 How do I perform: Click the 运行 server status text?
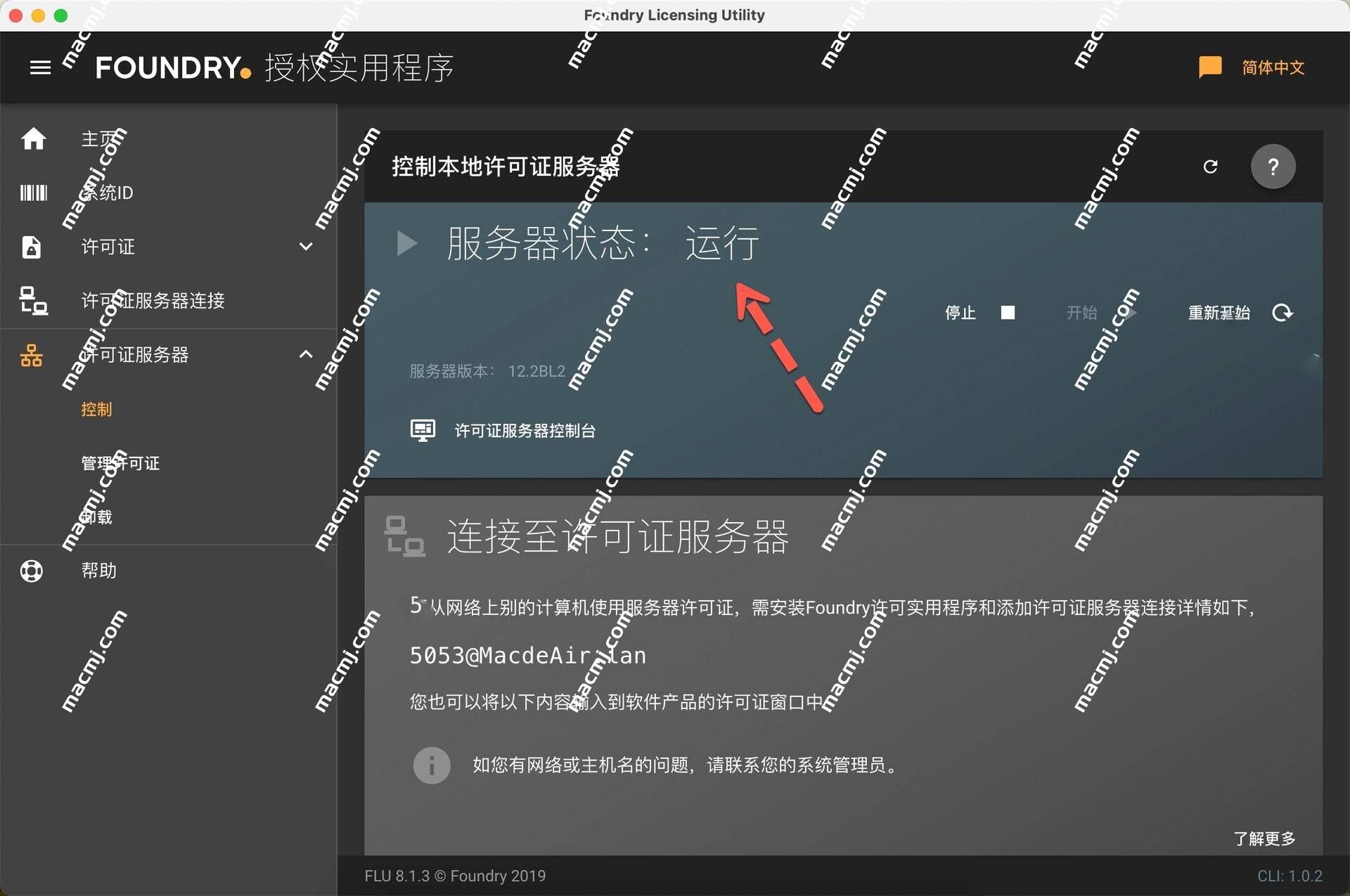pos(722,243)
